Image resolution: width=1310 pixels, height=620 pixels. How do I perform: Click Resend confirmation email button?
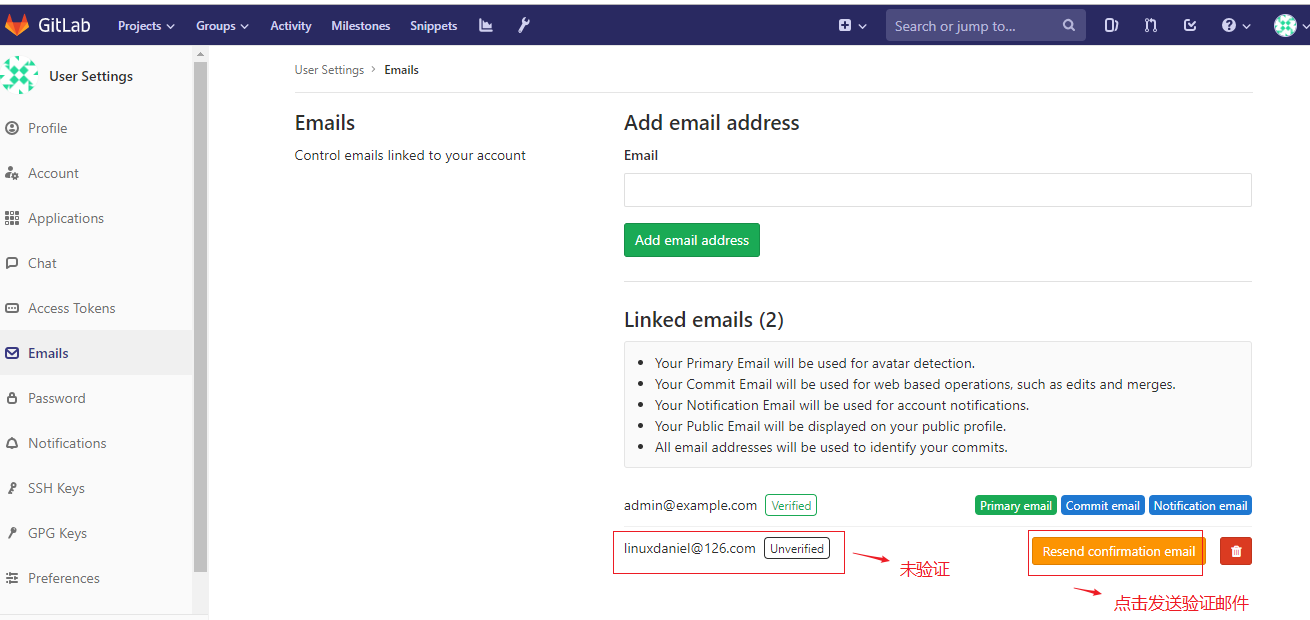(1119, 551)
